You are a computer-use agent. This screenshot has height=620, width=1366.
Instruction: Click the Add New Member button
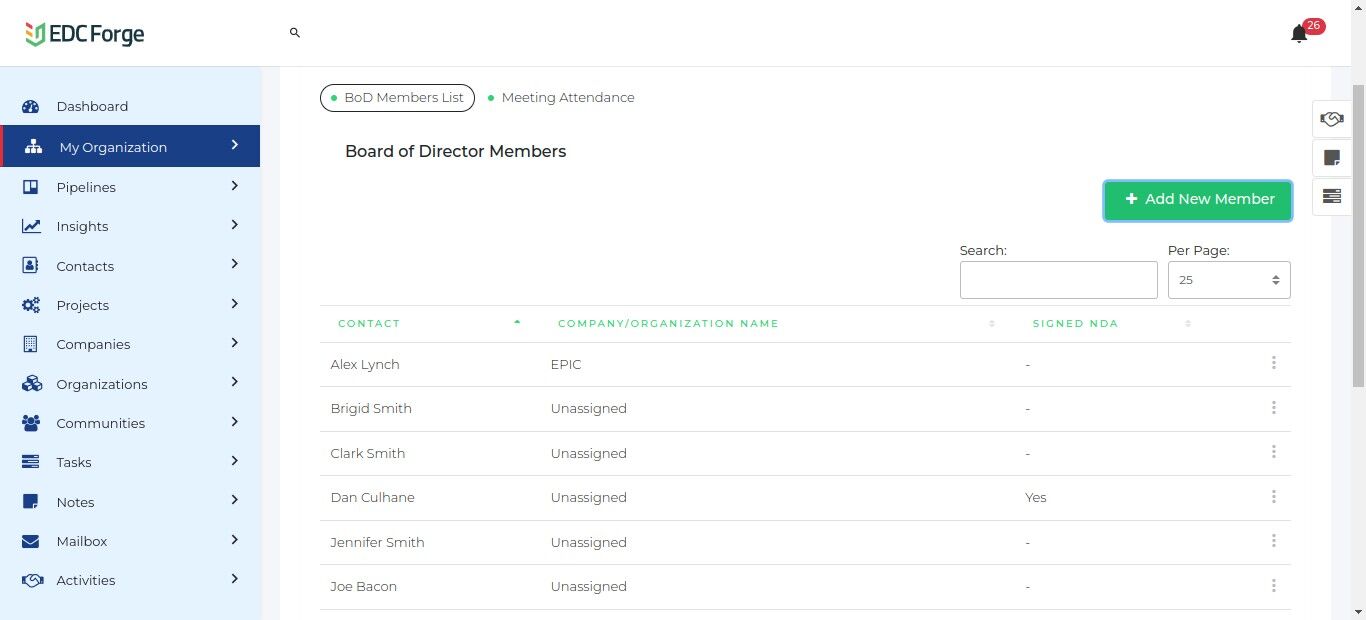pos(1197,200)
